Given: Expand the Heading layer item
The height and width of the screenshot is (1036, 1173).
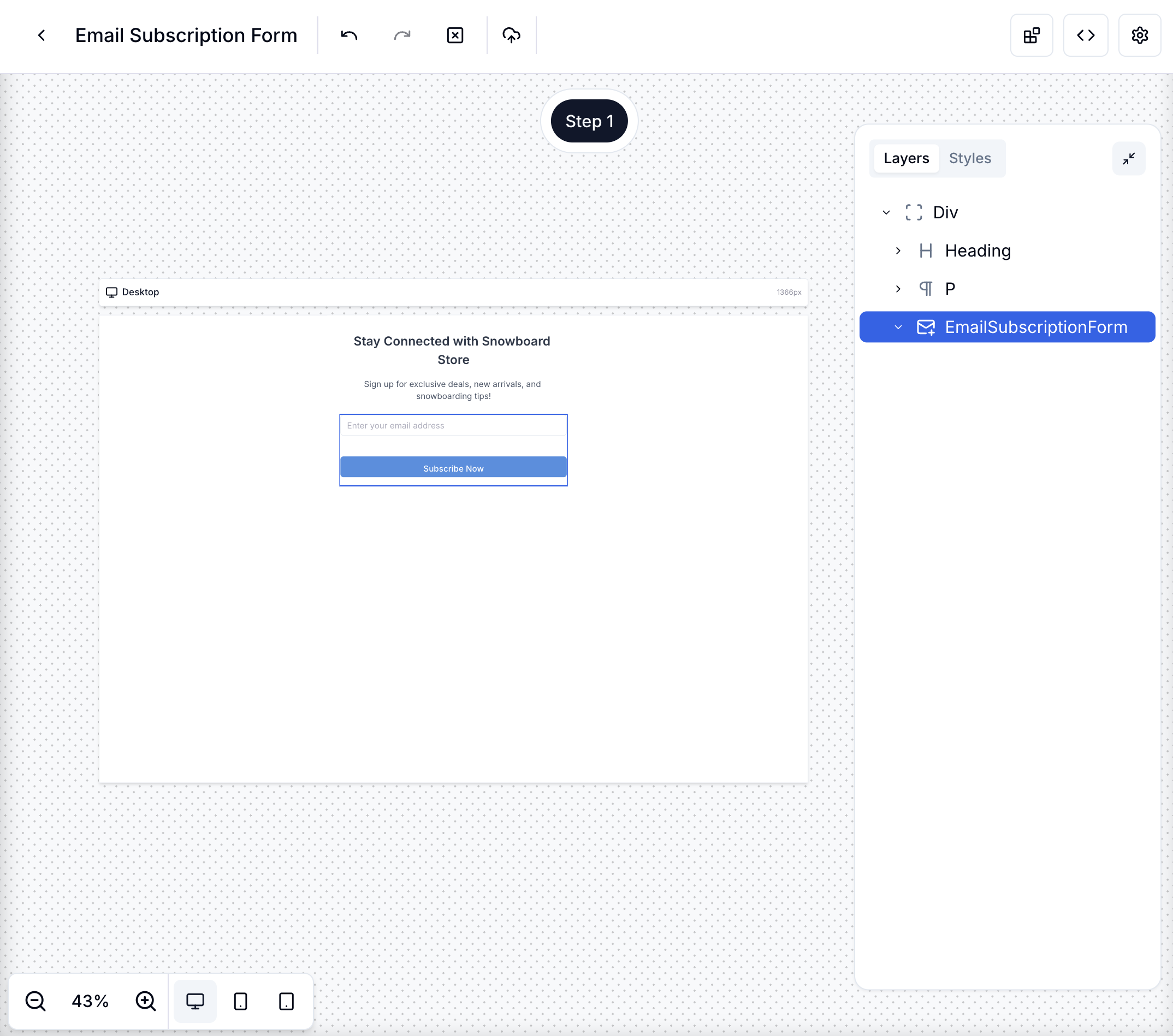Looking at the screenshot, I should point(898,250).
